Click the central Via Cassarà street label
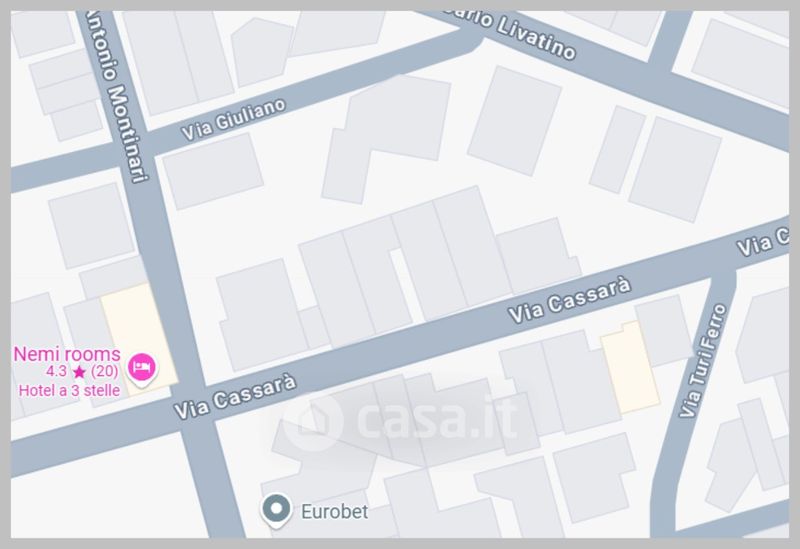This screenshot has width=800, height=549. click(569, 300)
